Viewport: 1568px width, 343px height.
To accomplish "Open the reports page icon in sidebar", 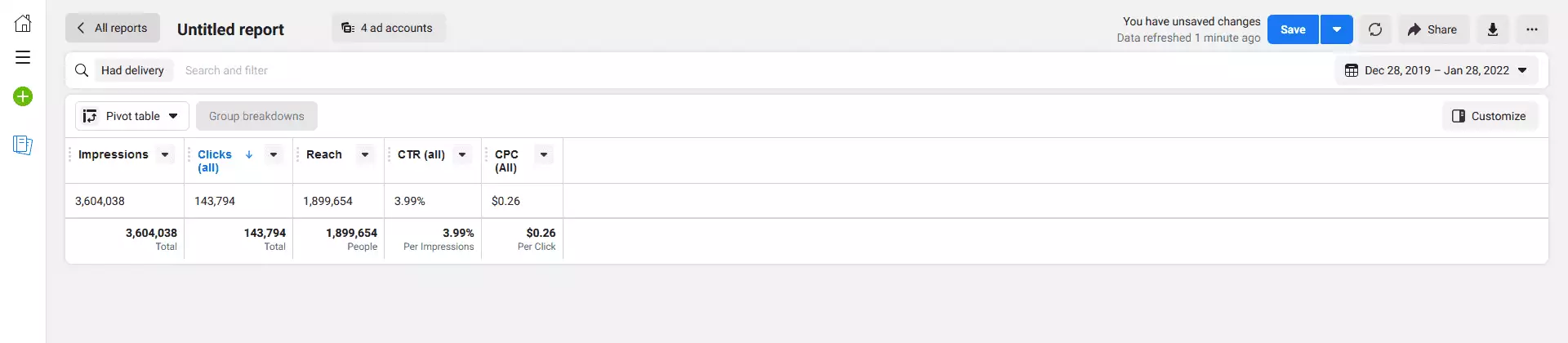I will point(23,145).
